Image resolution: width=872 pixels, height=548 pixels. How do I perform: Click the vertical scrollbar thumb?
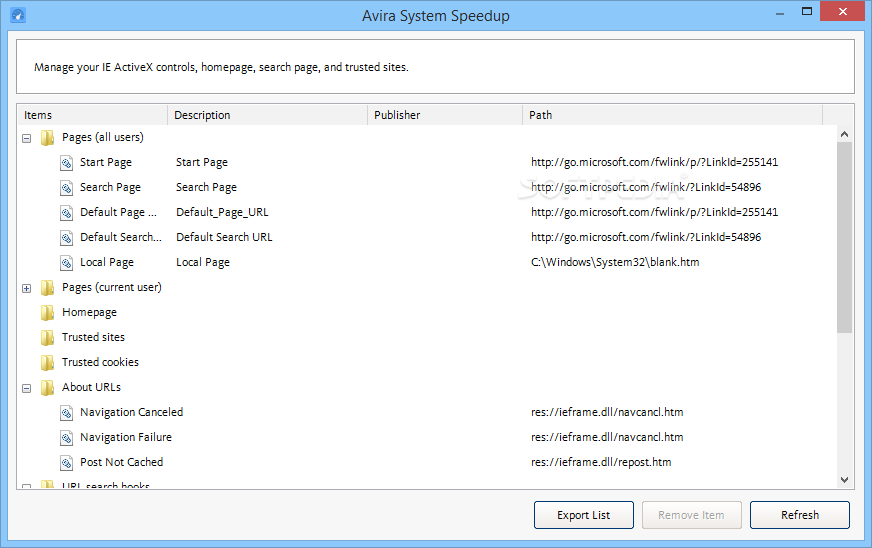pos(844,238)
